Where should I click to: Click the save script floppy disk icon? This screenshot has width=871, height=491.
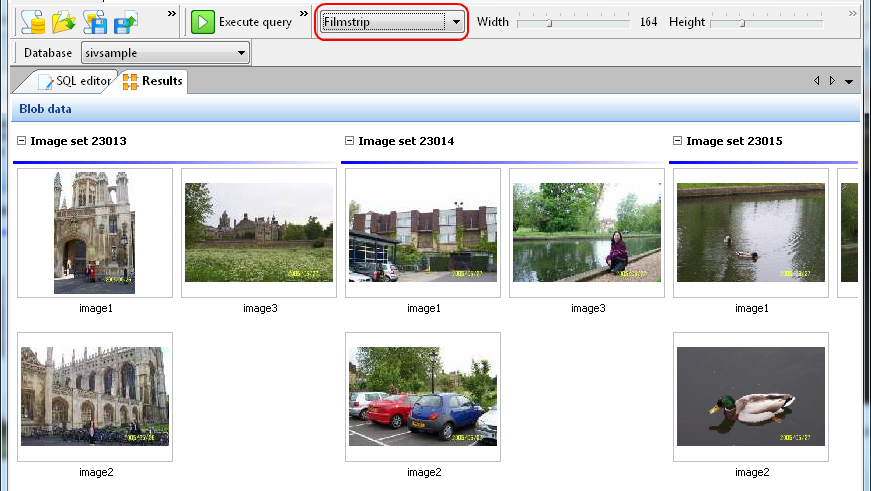coord(95,21)
